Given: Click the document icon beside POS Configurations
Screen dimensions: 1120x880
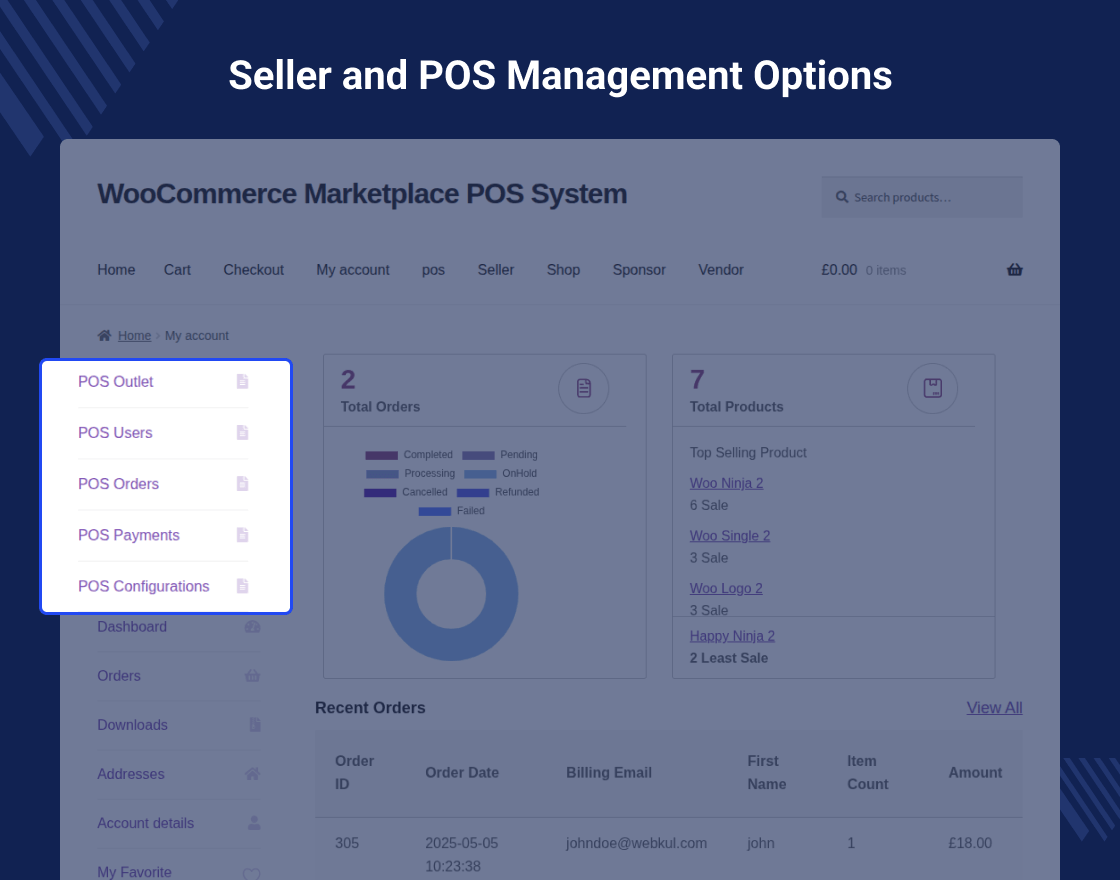Looking at the screenshot, I should point(243,586).
